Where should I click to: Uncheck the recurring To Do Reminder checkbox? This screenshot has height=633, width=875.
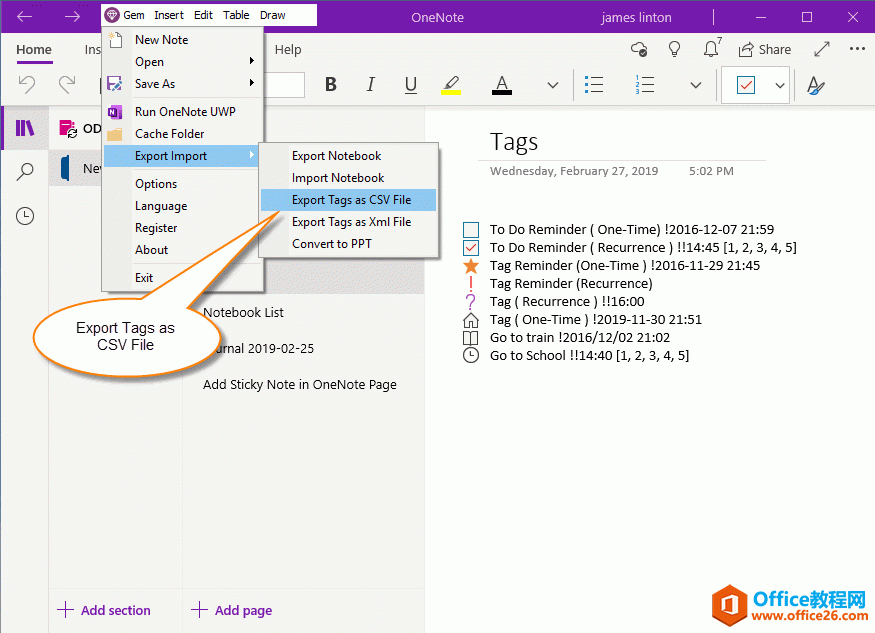click(x=470, y=247)
